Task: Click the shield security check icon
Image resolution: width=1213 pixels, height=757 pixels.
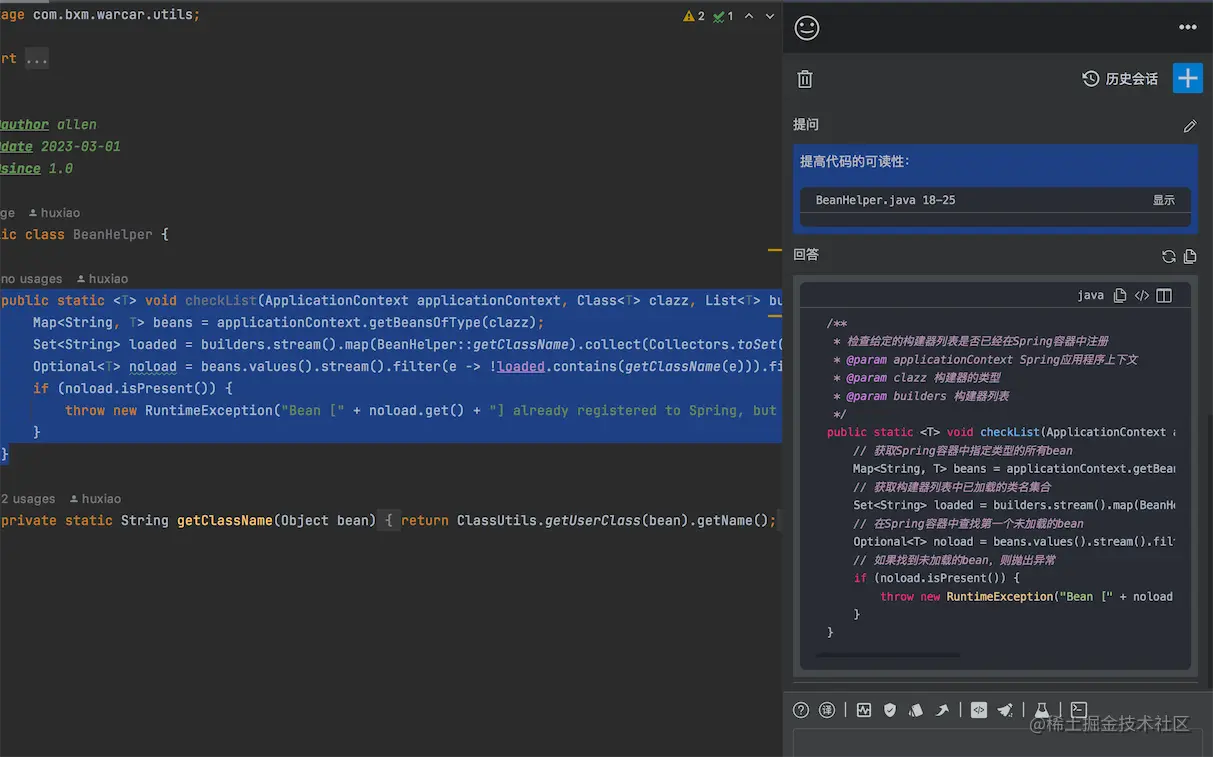Action: 890,710
